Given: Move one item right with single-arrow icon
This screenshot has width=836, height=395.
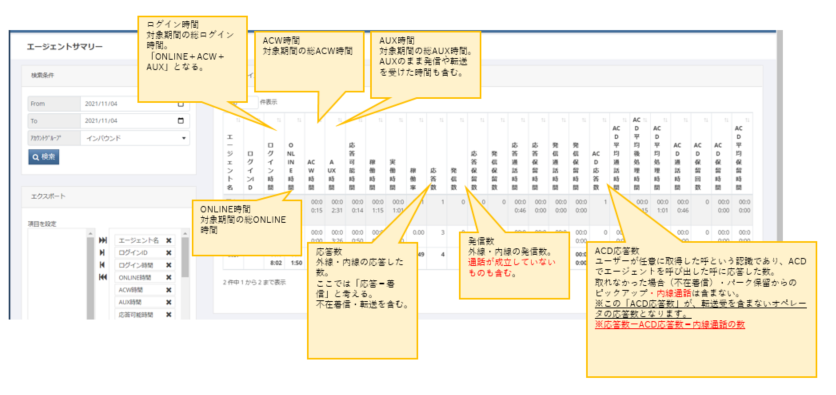Looking at the screenshot, I should click(102, 253).
